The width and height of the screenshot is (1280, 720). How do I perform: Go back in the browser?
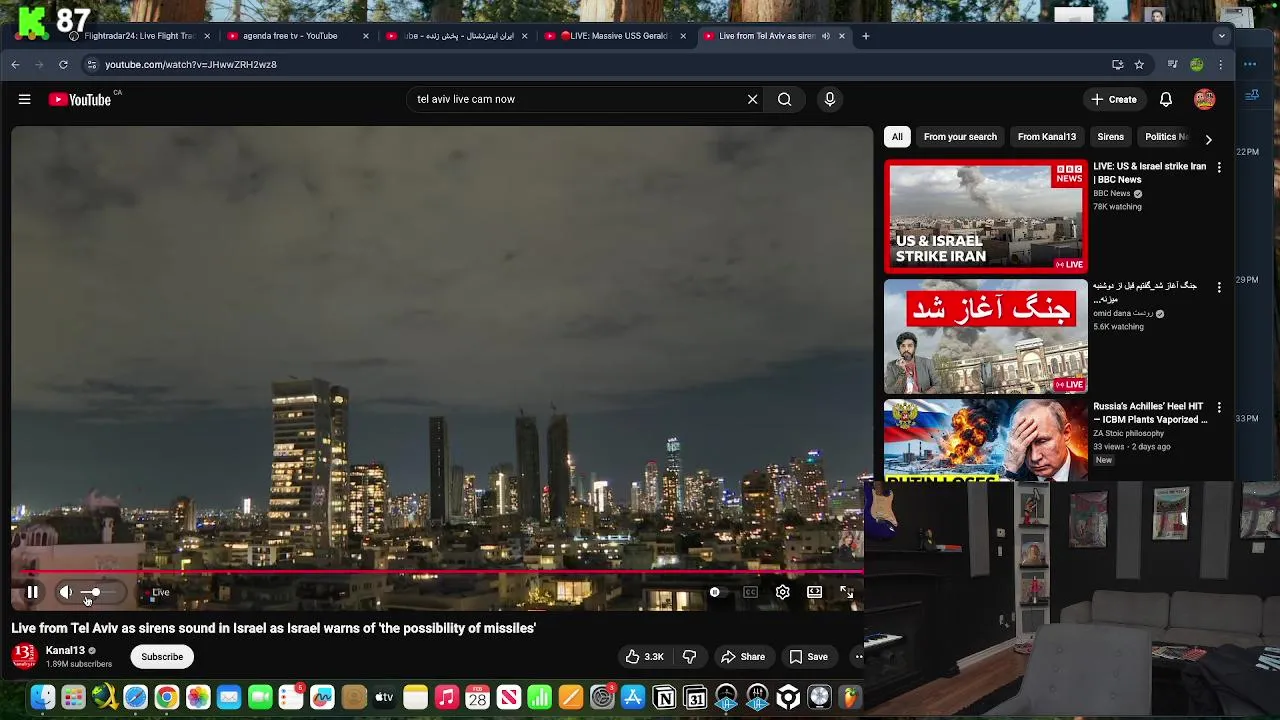point(15,65)
